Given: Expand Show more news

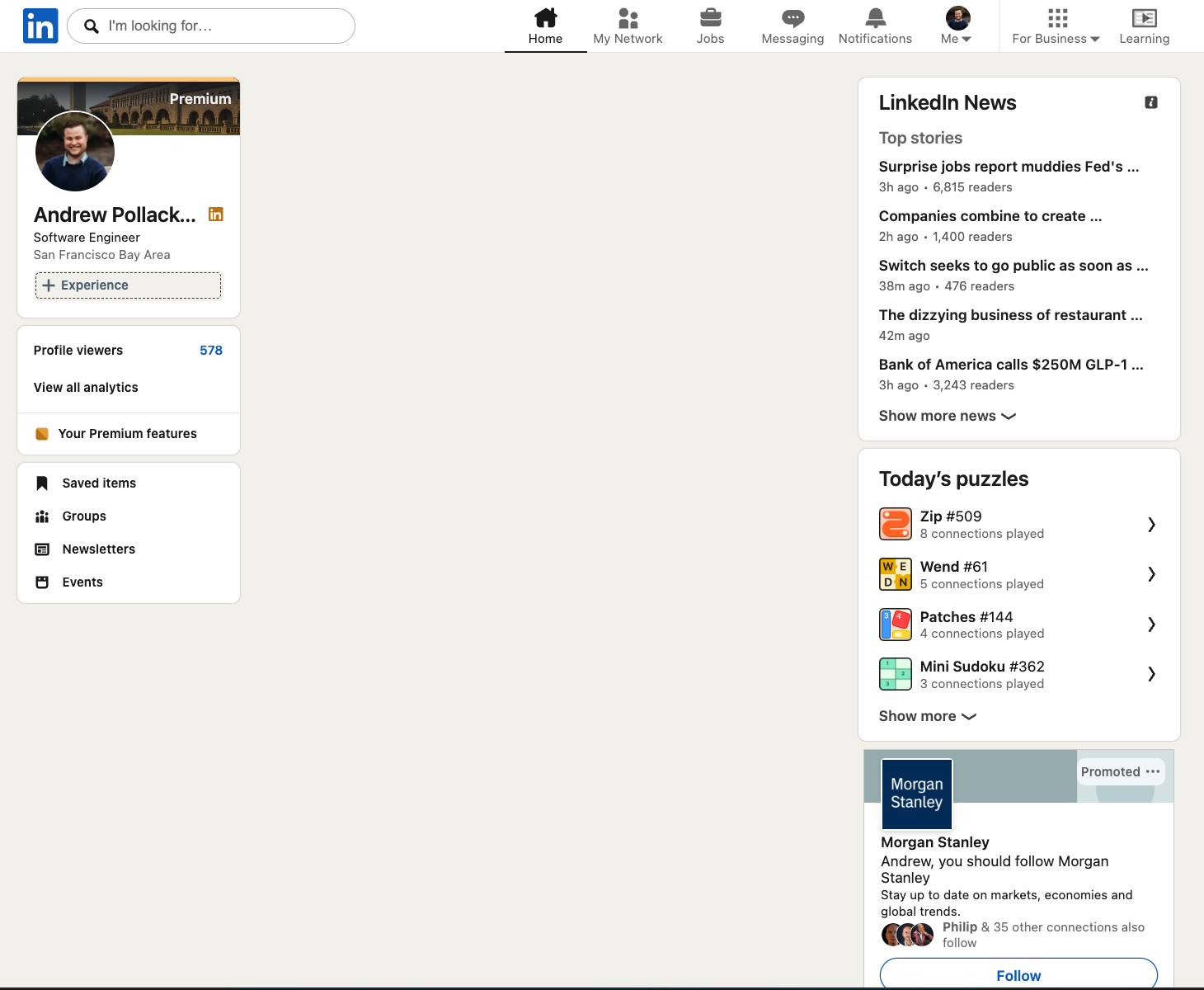Looking at the screenshot, I should coord(947,416).
